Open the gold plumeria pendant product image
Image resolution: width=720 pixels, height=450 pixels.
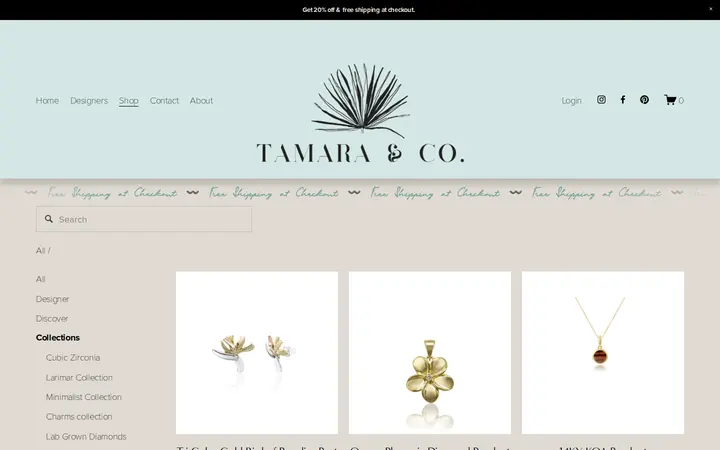click(x=430, y=353)
